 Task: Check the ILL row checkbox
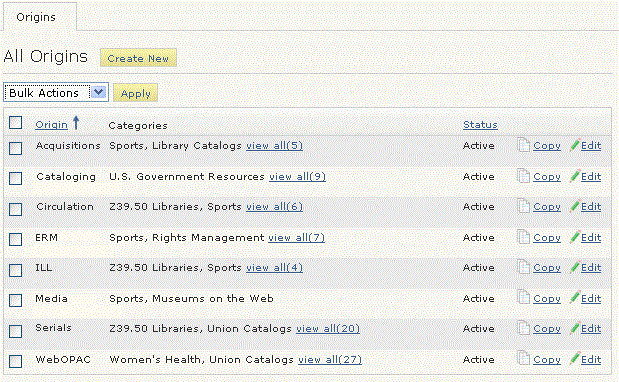16,270
